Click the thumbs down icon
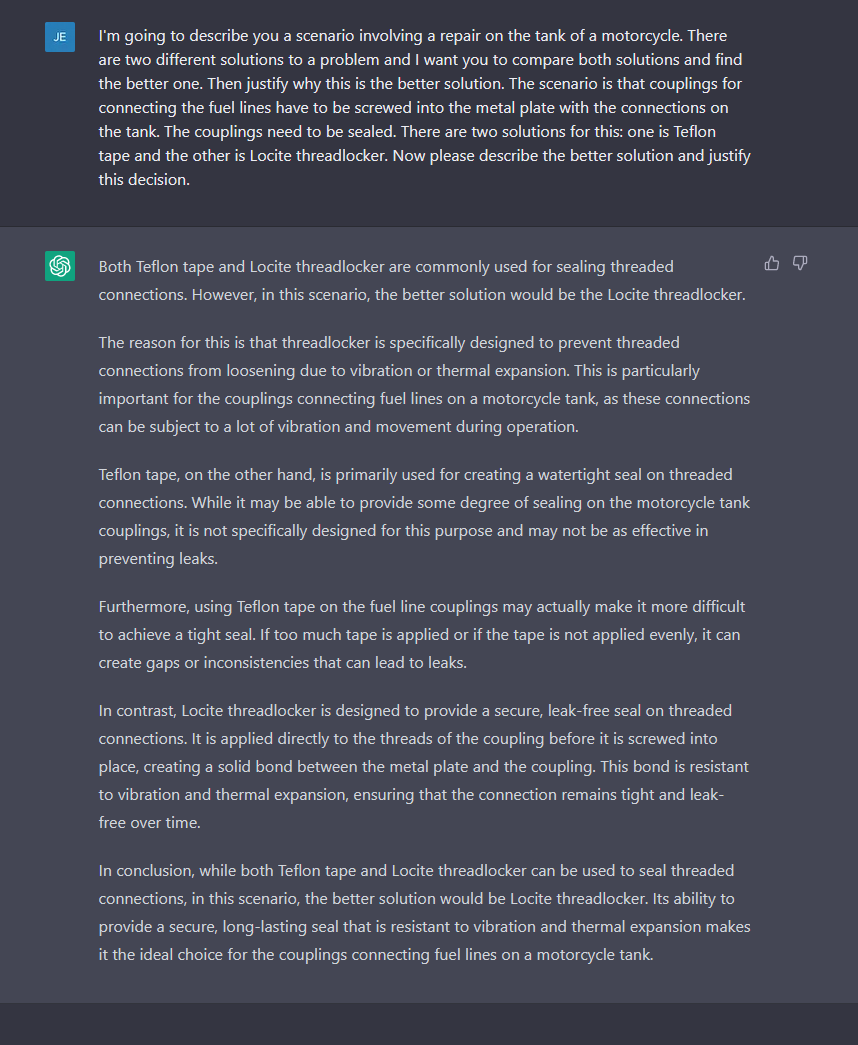The image size is (858, 1045). pyautogui.click(x=800, y=263)
